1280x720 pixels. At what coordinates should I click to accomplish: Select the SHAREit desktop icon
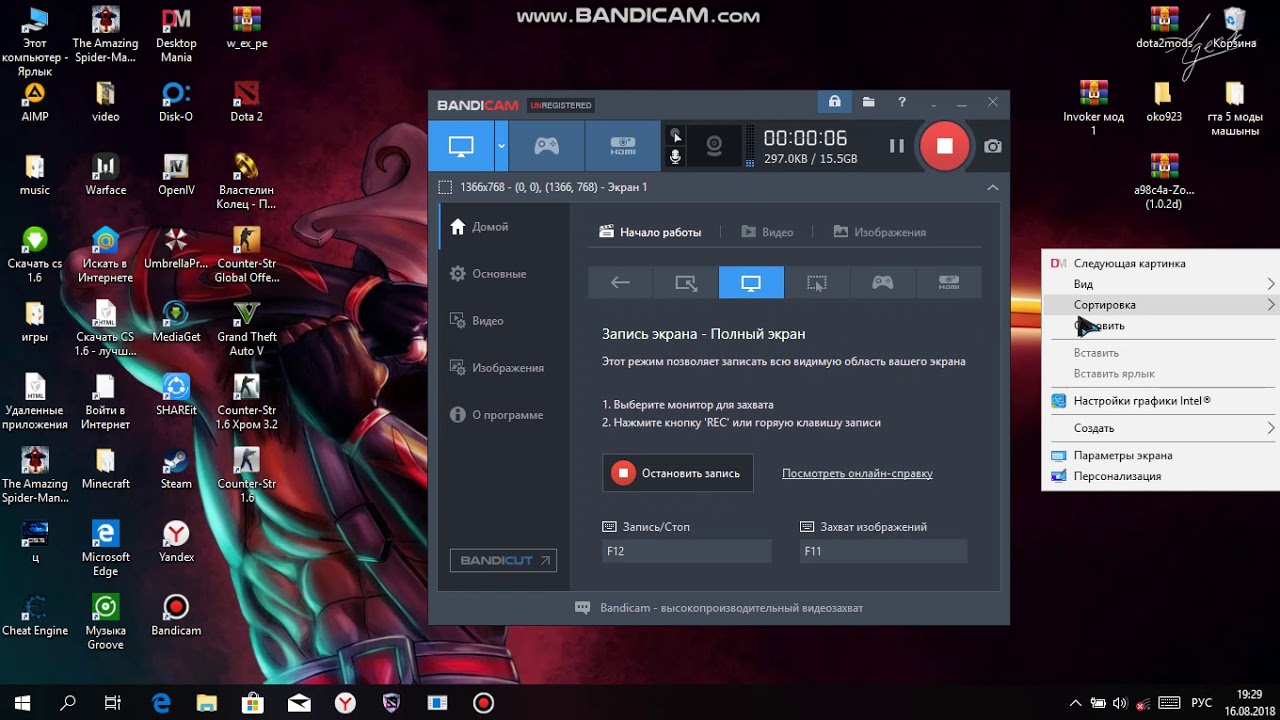click(x=176, y=396)
